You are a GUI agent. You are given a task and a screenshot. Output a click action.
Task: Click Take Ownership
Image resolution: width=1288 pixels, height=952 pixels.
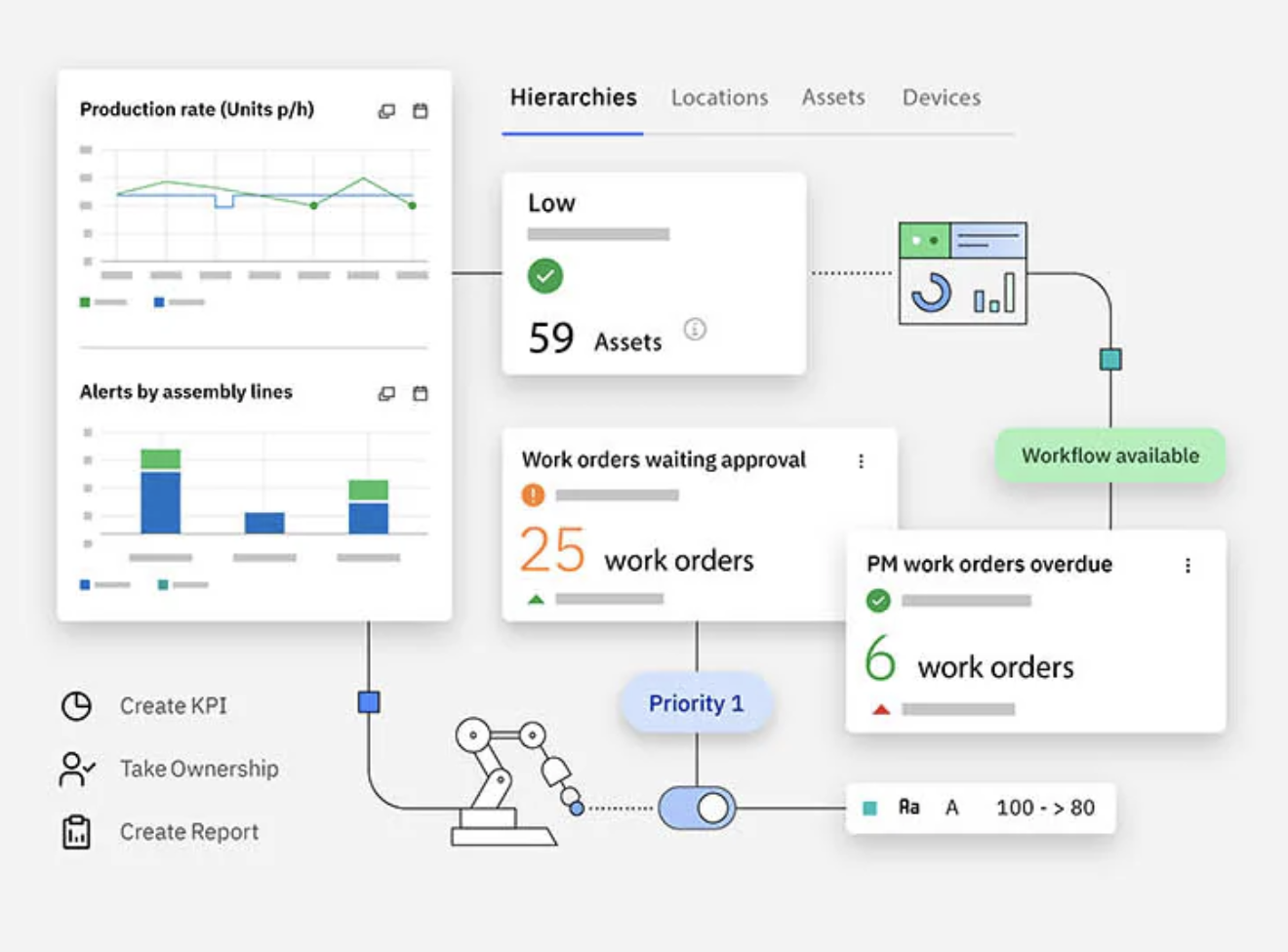click(198, 769)
